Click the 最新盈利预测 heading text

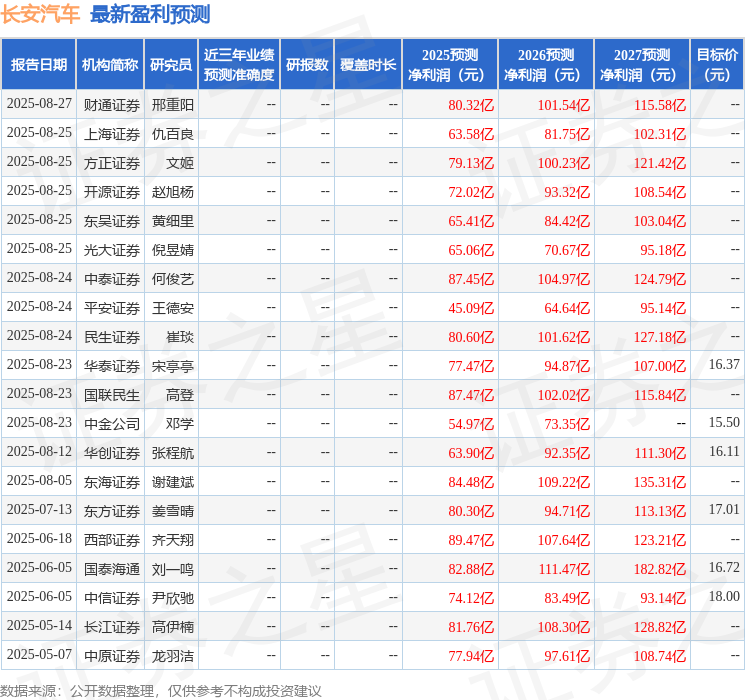coord(150,14)
